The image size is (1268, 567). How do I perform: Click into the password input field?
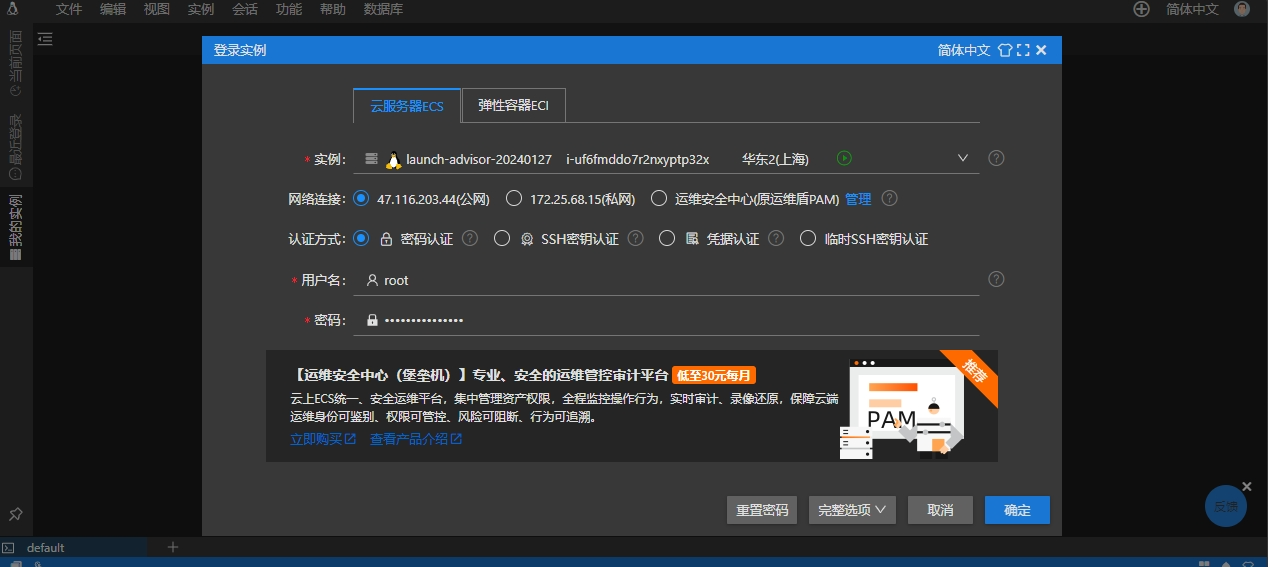click(670, 320)
